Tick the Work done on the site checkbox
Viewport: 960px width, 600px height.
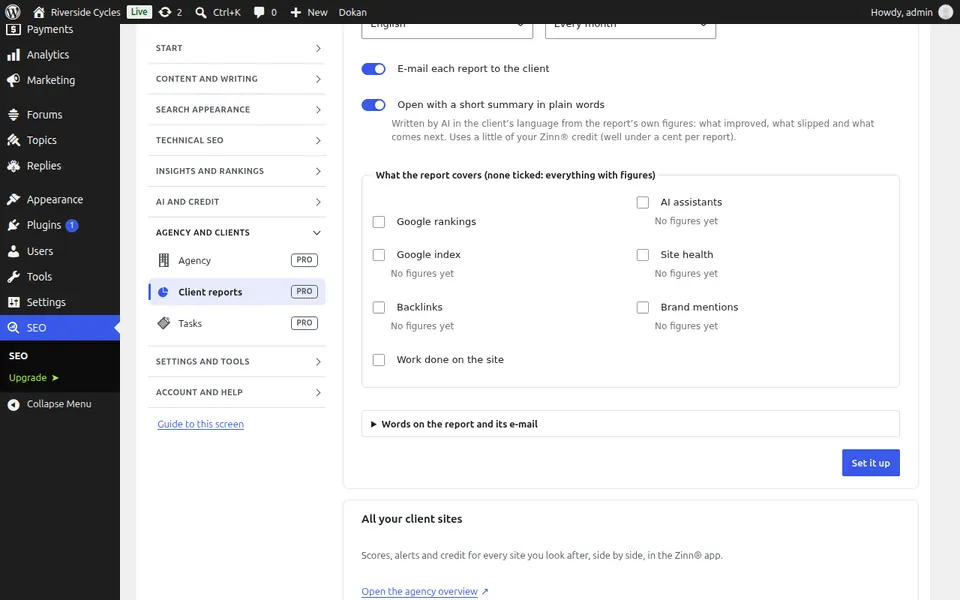point(379,360)
